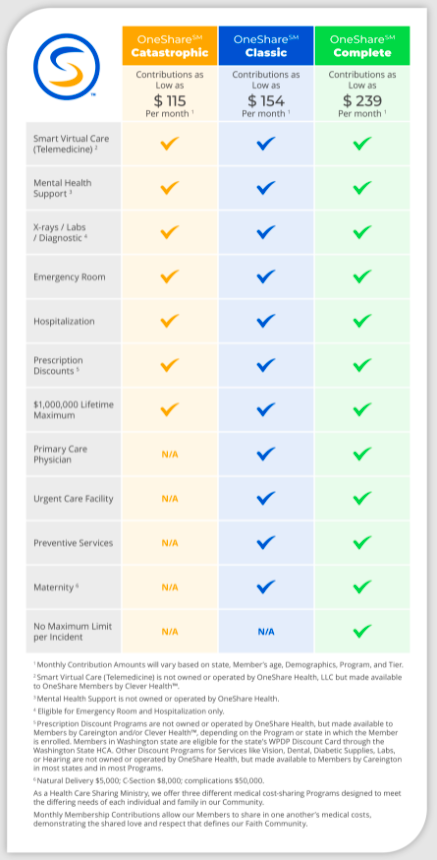Click orange N/A in Primary Care Physician row
The width and height of the screenshot is (437, 860).
[170, 455]
